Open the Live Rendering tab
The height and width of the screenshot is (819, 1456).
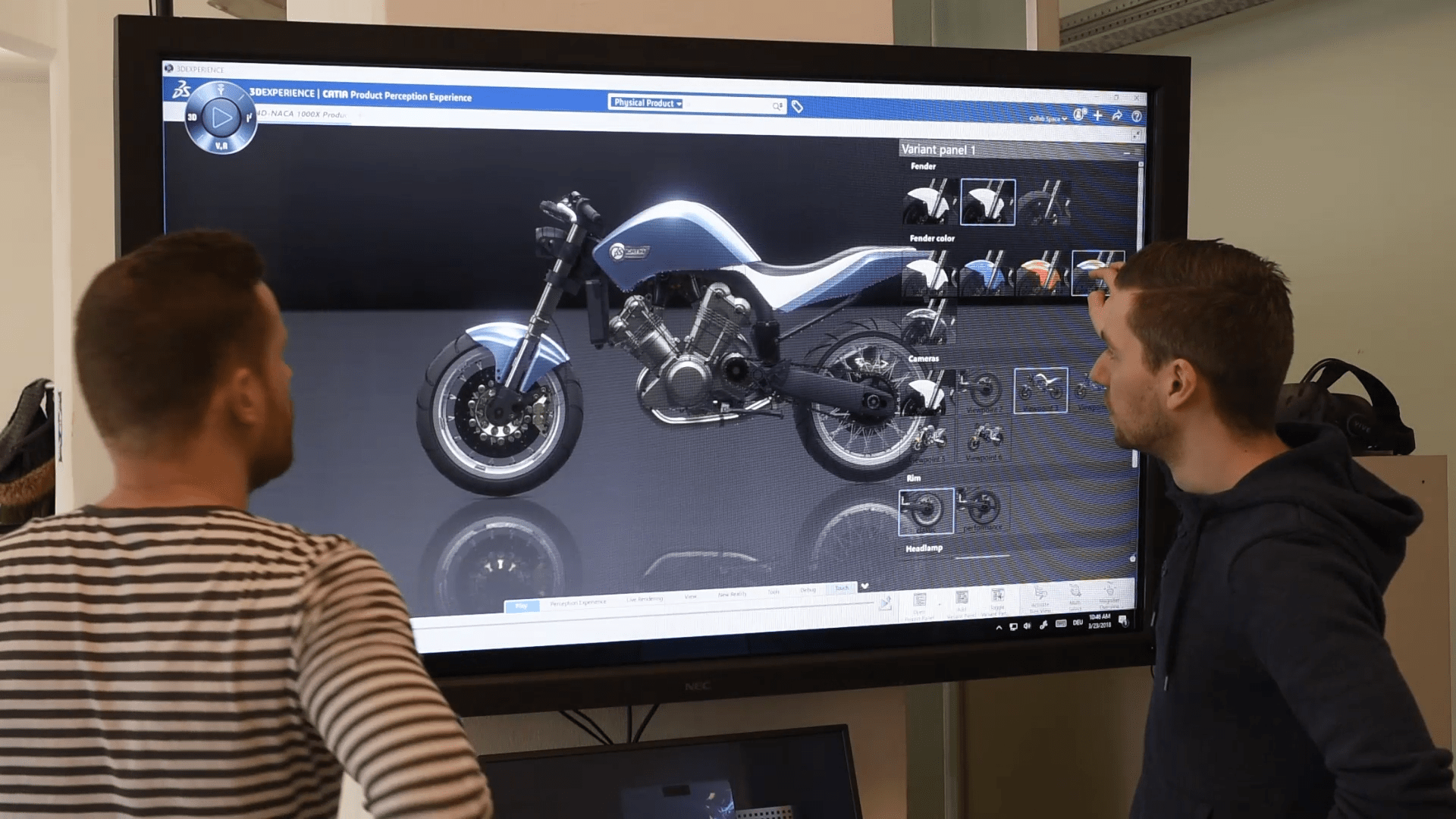645,599
